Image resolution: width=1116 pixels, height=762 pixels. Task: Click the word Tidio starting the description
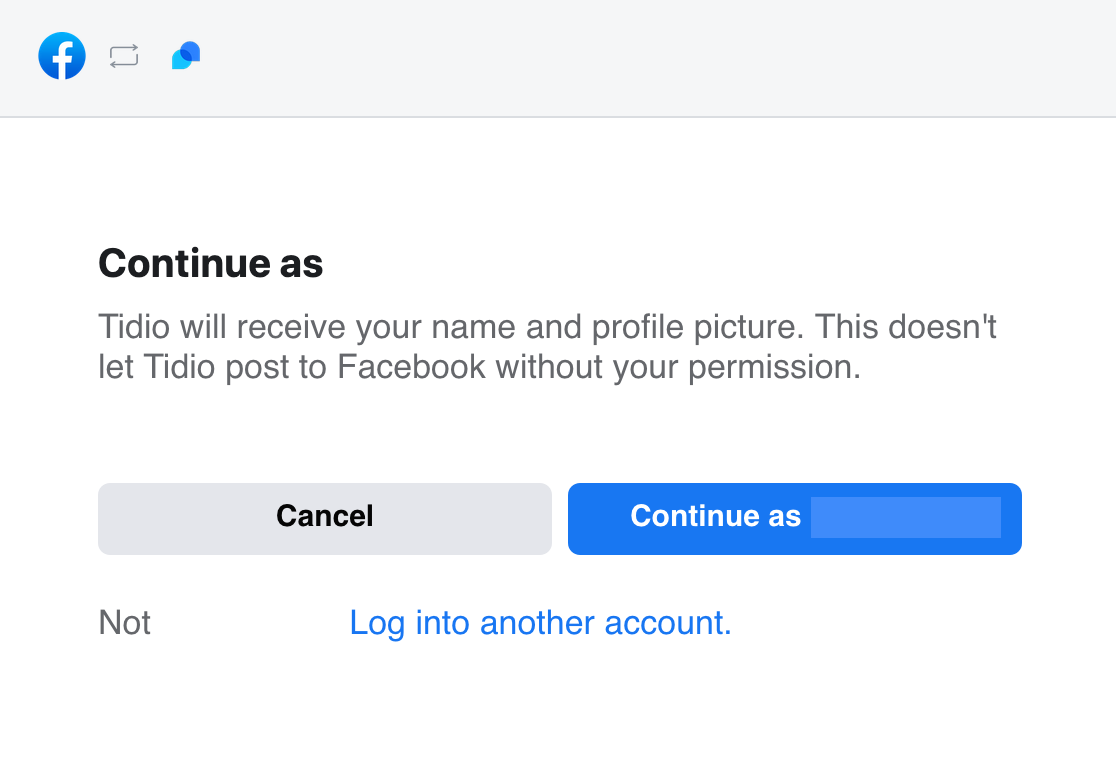[134, 327]
